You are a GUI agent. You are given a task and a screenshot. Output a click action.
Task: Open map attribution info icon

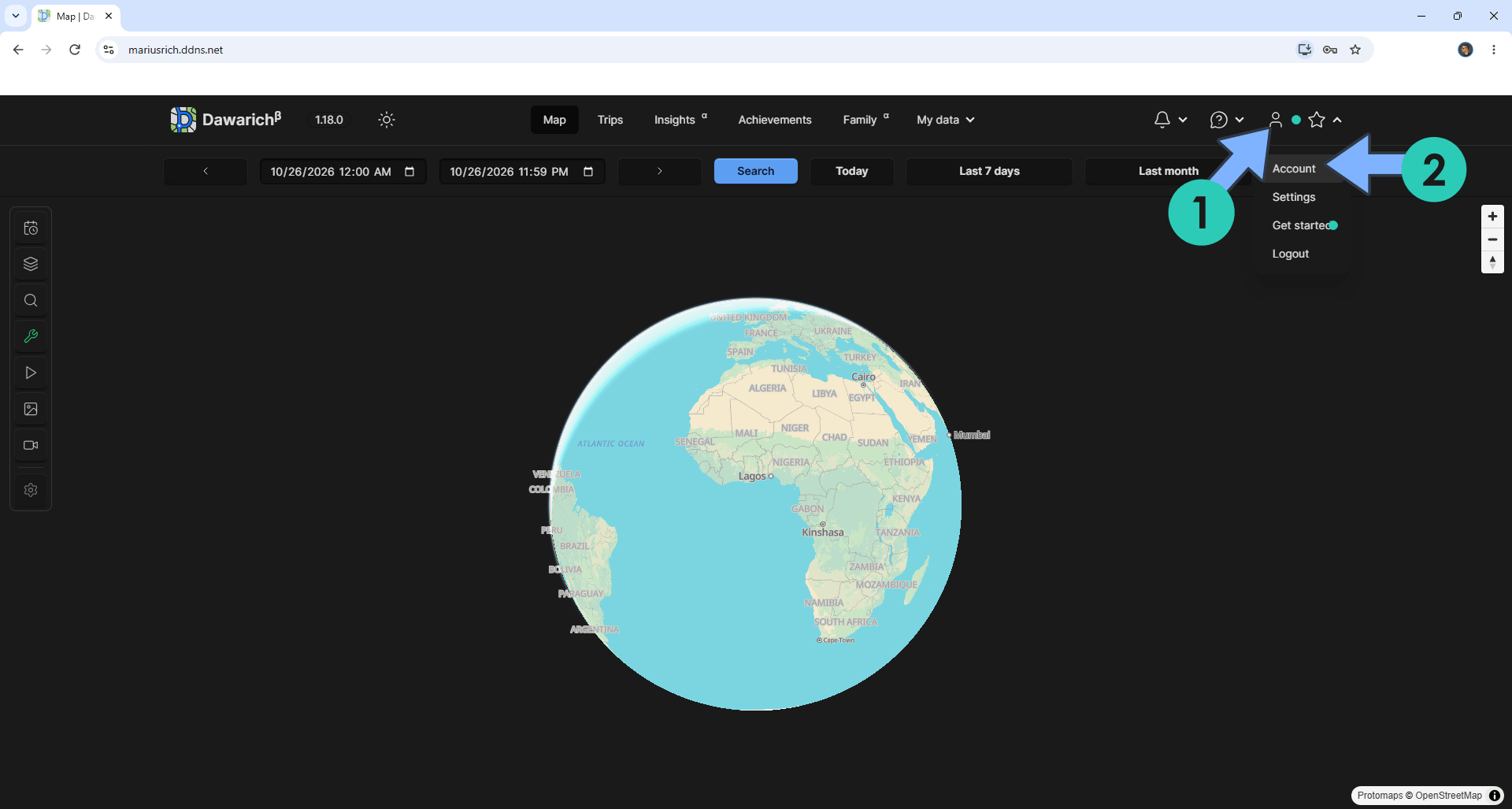[1495, 796]
